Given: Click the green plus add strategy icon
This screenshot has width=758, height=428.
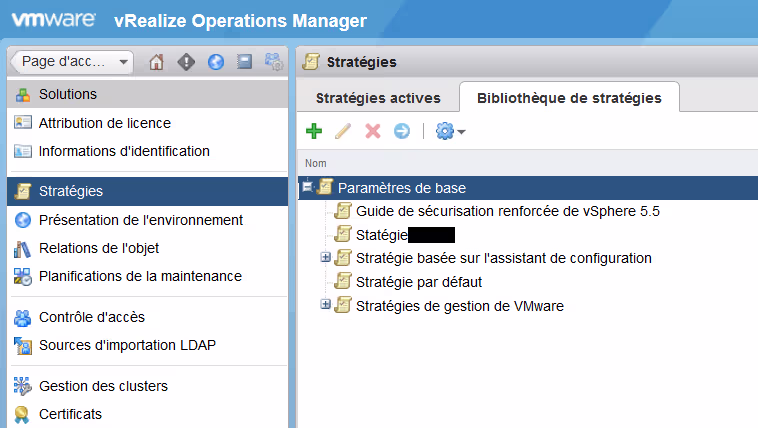Looking at the screenshot, I should pyautogui.click(x=313, y=131).
